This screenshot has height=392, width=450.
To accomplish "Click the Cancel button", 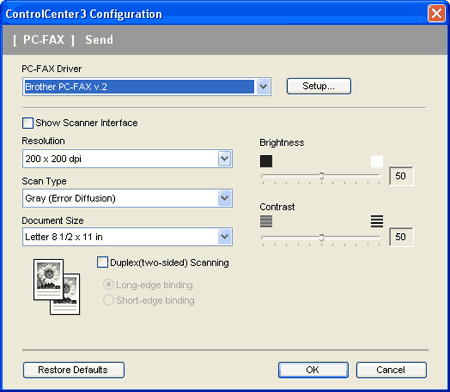I will tap(391, 370).
